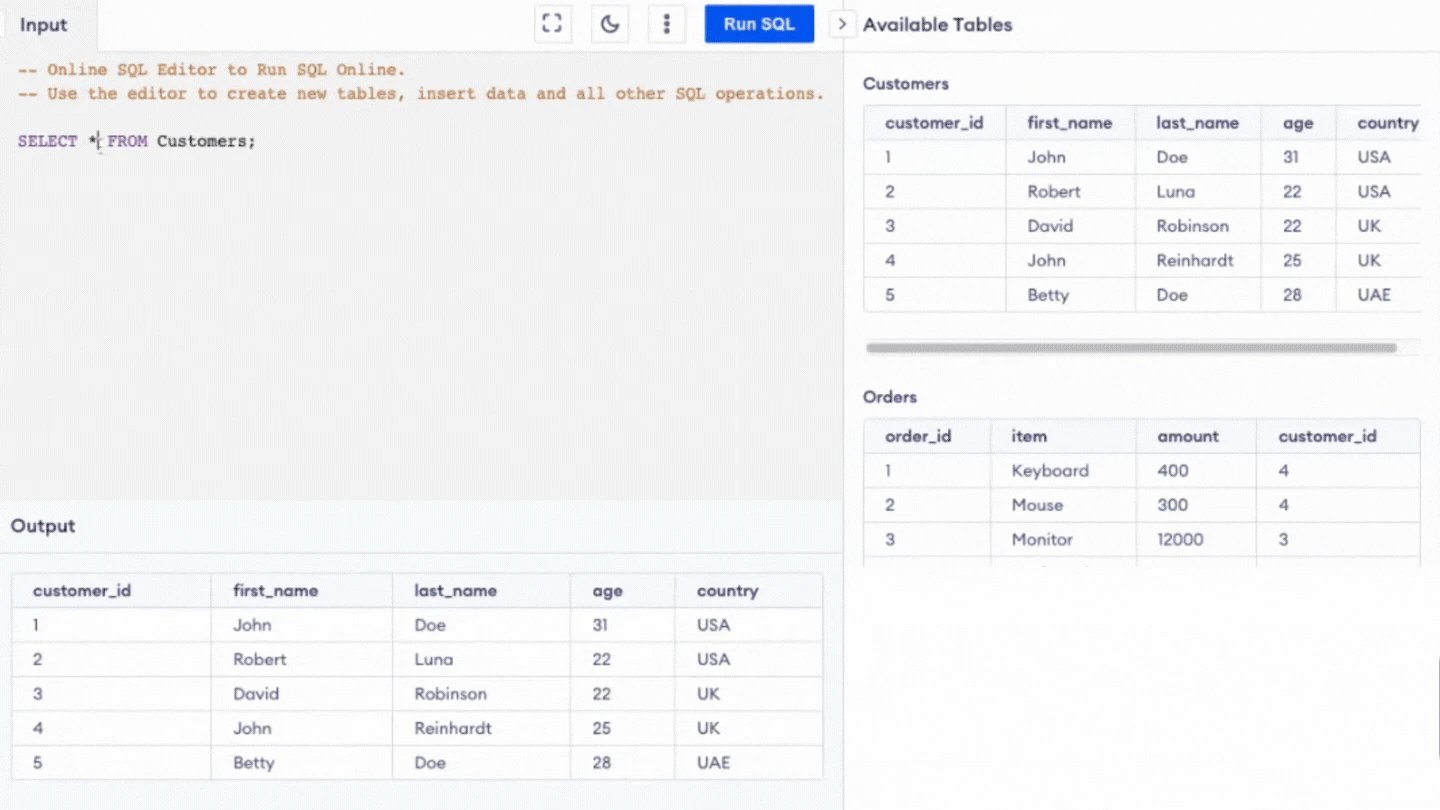Click the first_name header in Customers table
Screen dimensions: 1440x810
click(x=1069, y=123)
